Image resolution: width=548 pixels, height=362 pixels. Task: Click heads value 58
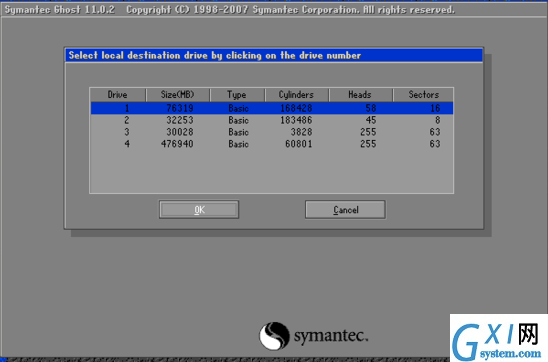coord(371,108)
